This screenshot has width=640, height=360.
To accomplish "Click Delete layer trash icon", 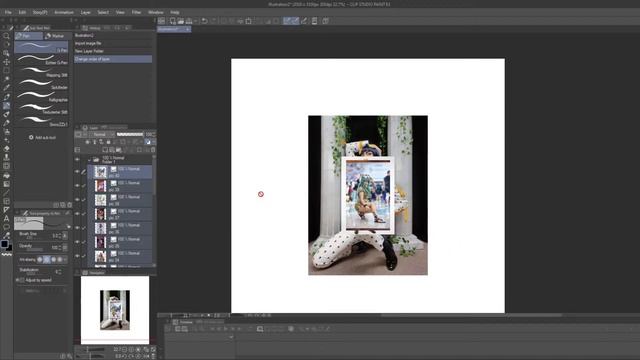I will point(153,150).
